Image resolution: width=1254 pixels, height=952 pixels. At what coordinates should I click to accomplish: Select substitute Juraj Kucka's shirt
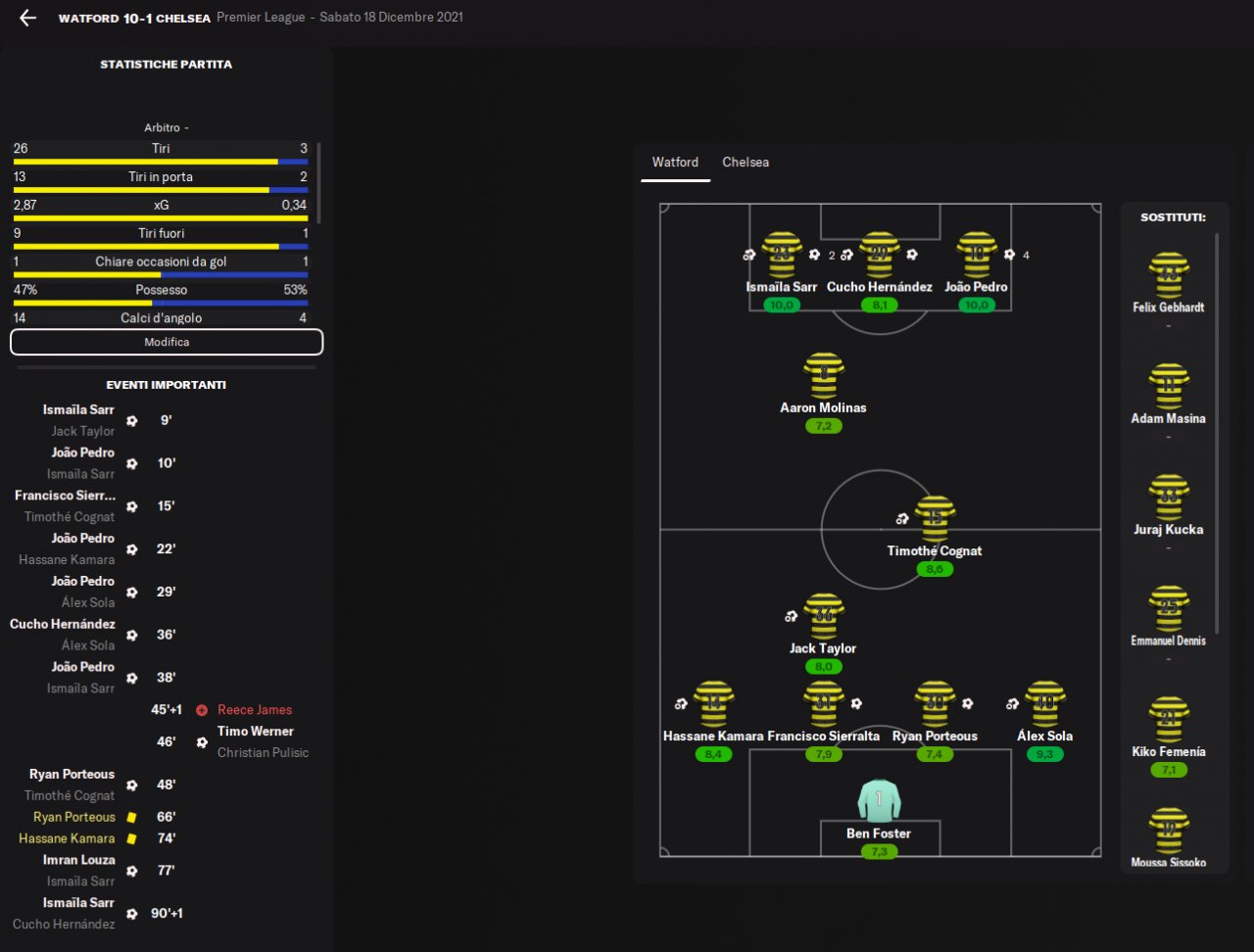[x=1169, y=498]
